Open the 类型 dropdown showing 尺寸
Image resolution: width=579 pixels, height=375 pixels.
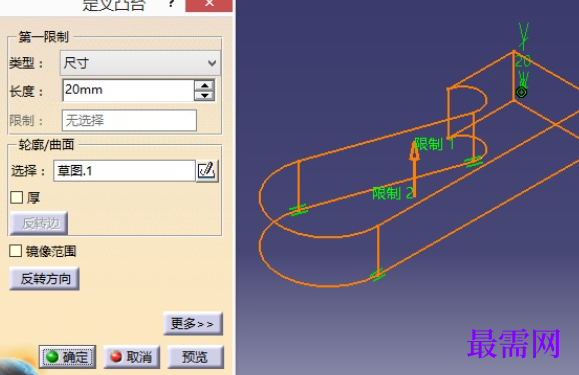click(x=140, y=63)
